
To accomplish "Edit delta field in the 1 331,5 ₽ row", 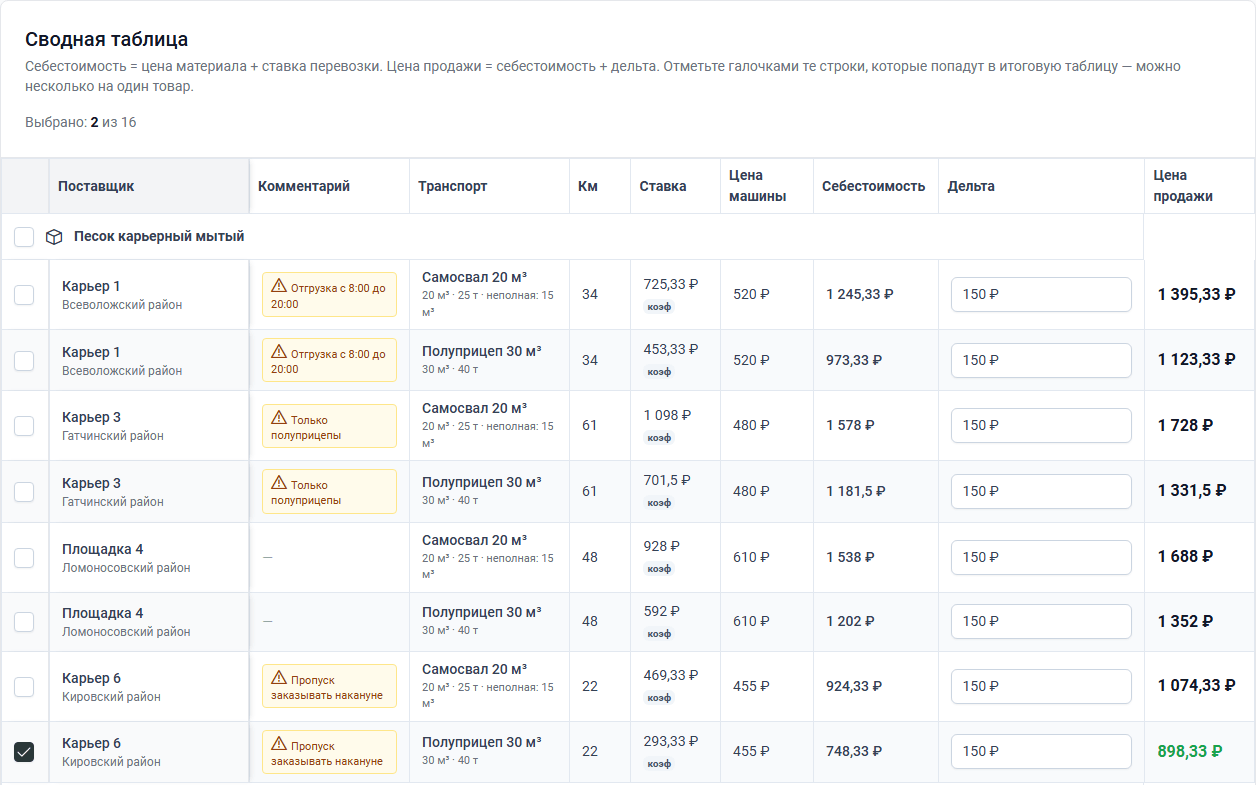I will tap(1041, 491).
